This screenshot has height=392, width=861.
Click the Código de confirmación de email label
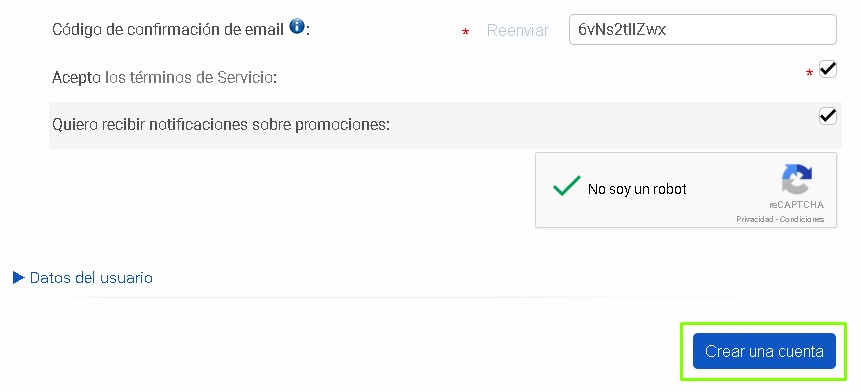pyautogui.click(x=168, y=29)
